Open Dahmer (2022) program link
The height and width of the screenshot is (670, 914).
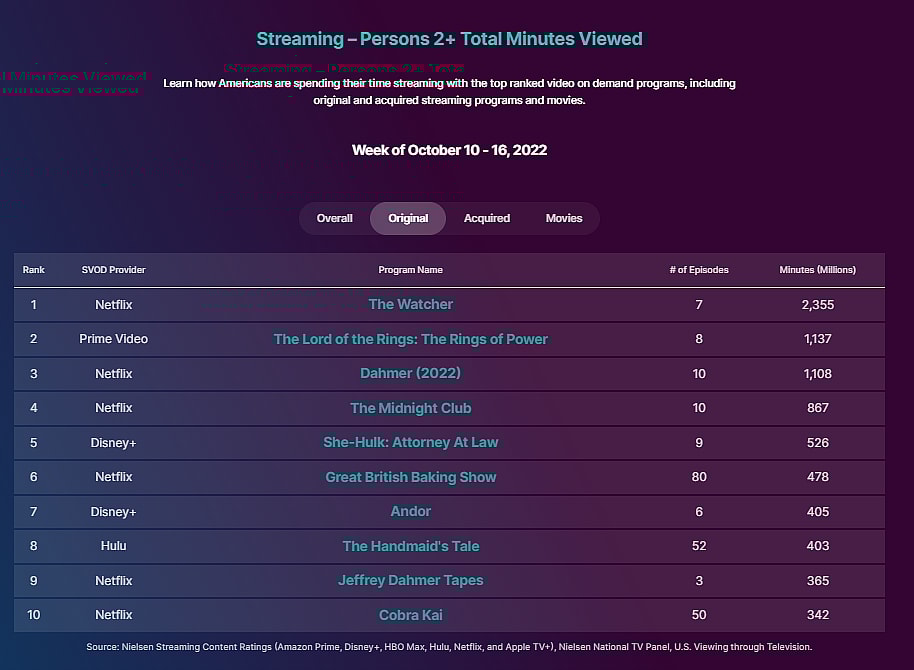pyautogui.click(x=410, y=374)
